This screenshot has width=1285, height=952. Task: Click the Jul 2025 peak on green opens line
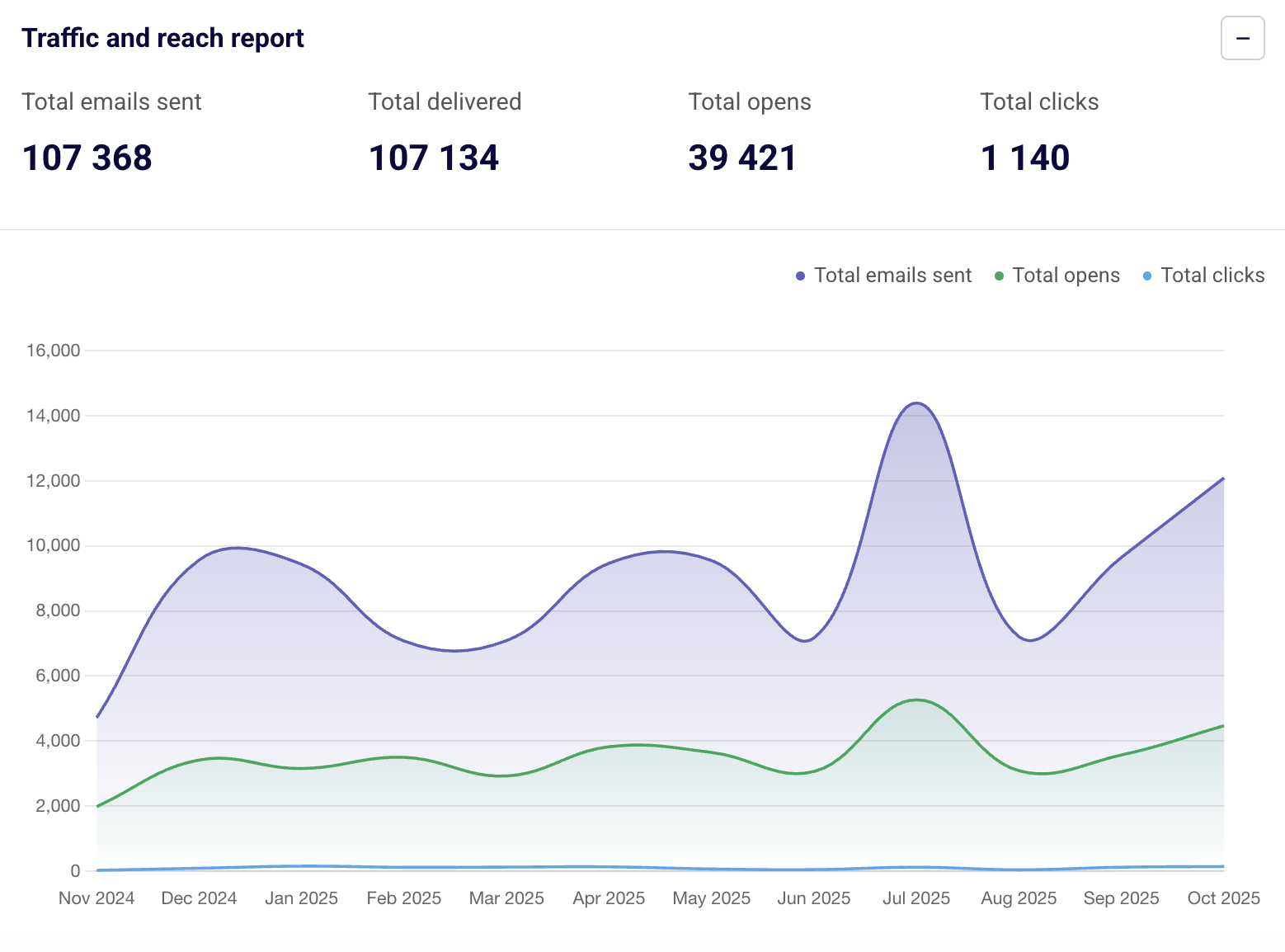916,700
